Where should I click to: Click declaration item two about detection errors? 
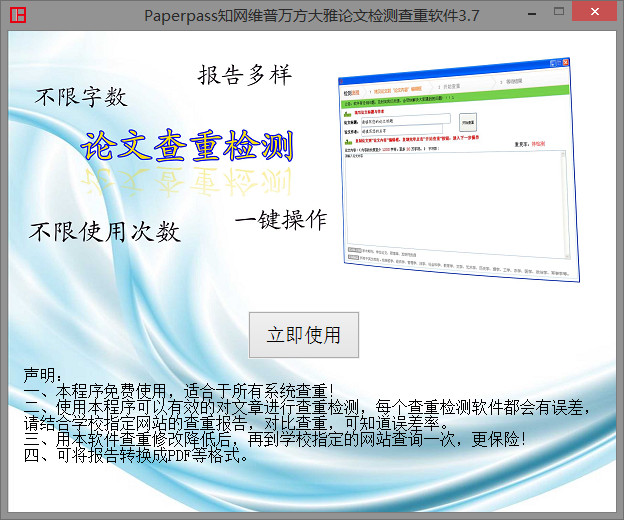(308, 407)
